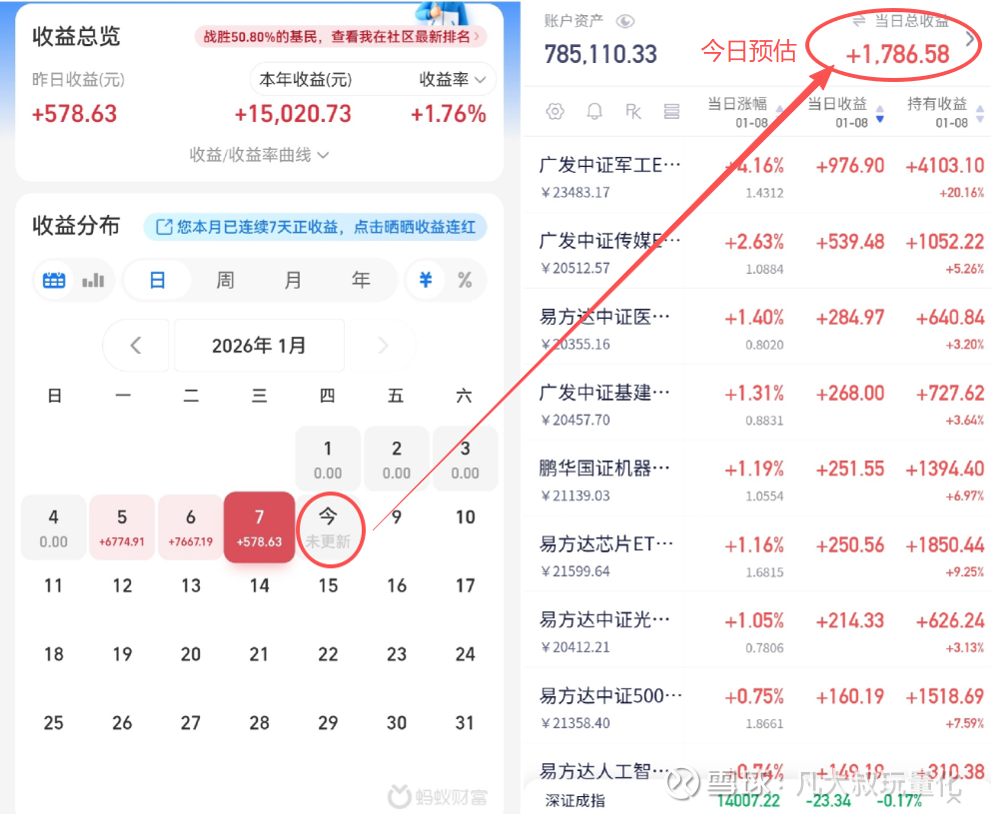
Task: Click the 785,110.33 account assets value
Action: [x=600, y=54]
